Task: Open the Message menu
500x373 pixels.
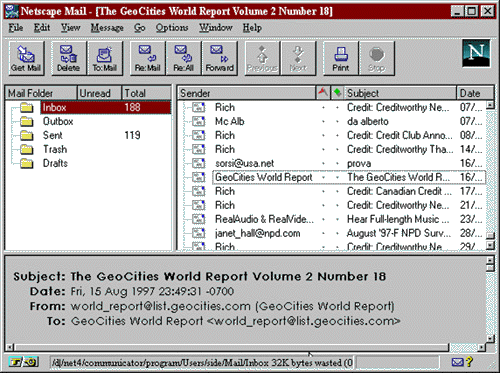Action: click(x=107, y=28)
